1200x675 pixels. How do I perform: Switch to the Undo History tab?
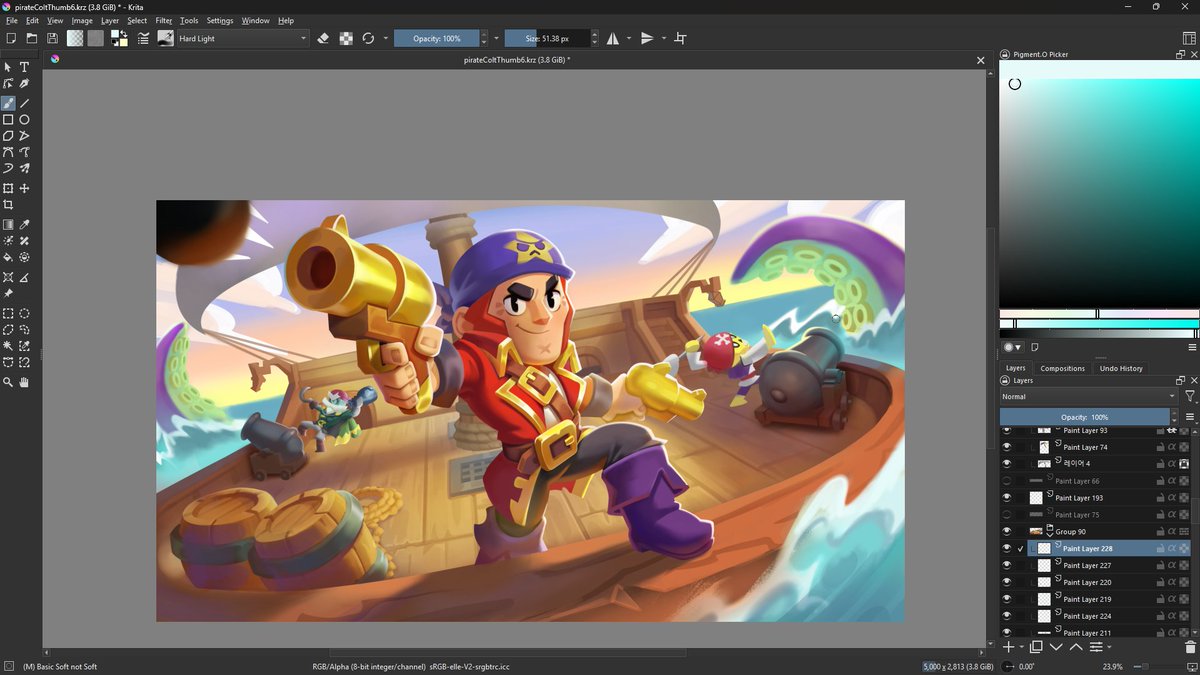click(x=1121, y=368)
